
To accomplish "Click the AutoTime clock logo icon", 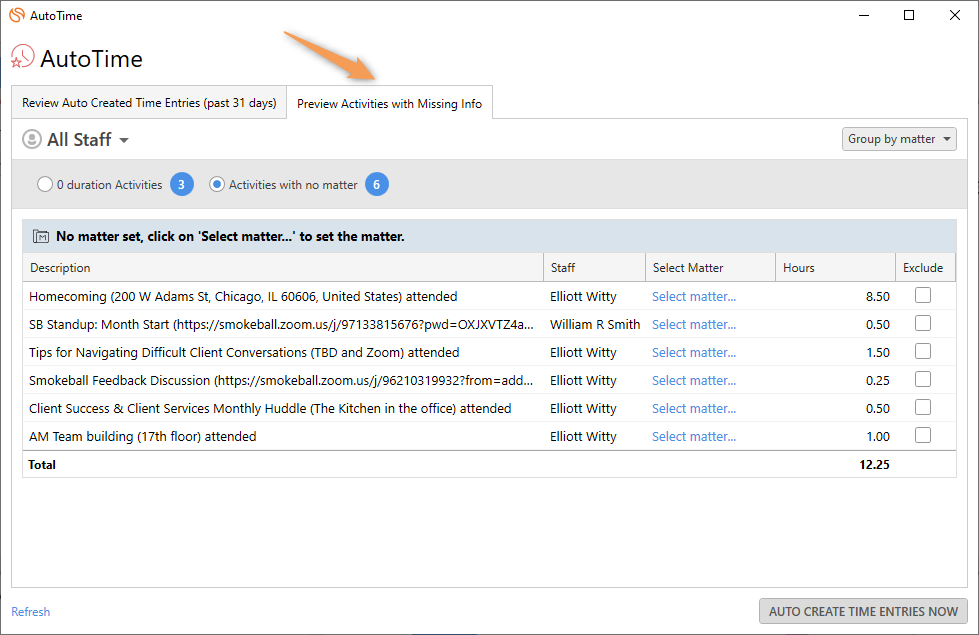I will pos(22,57).
